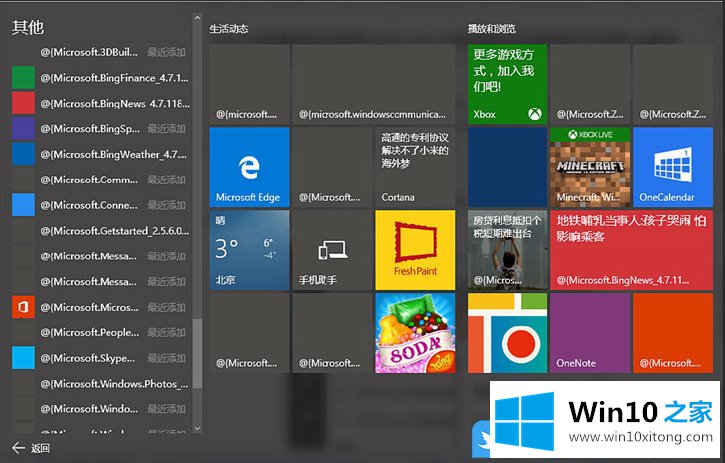The image size is (725, 463).
Task: Open the @{microsoft.windowscommunica... wide tile
Action: point(374,84)
